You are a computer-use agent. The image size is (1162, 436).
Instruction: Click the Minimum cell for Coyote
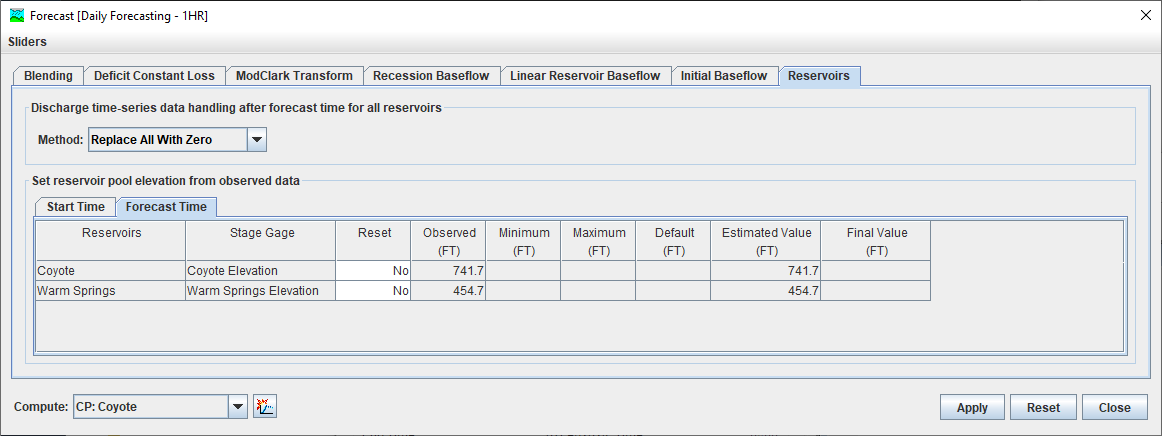tap(524, 271)
